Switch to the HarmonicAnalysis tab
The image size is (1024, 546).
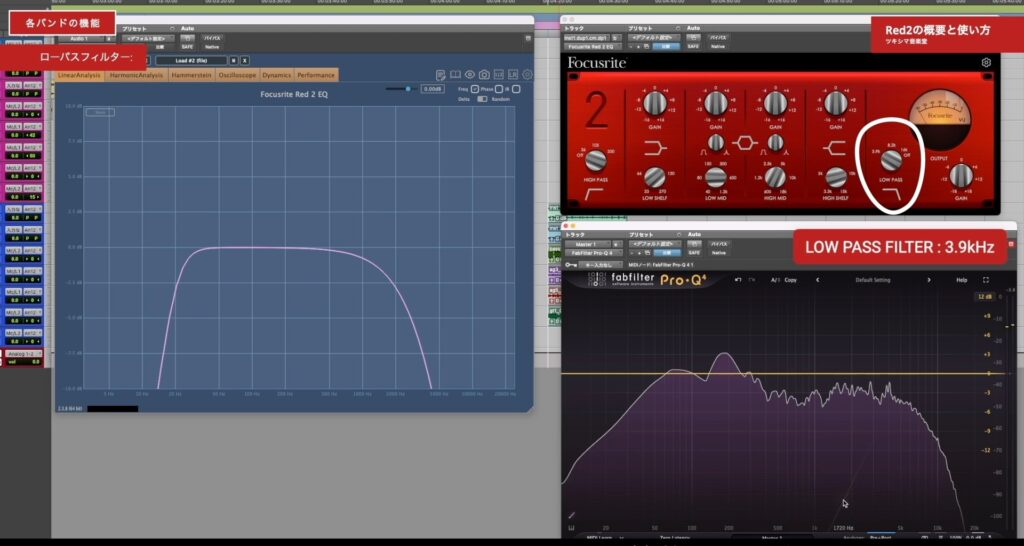136,75
